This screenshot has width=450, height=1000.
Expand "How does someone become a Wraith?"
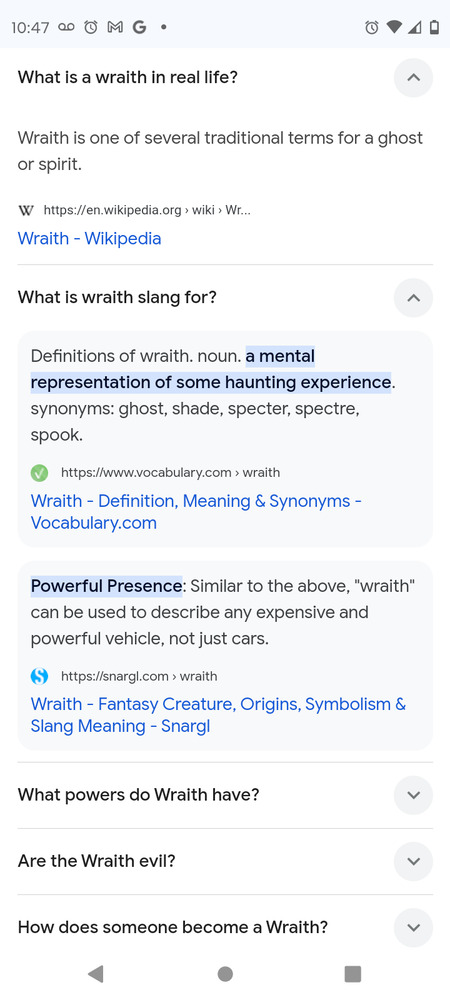[413, 927]
